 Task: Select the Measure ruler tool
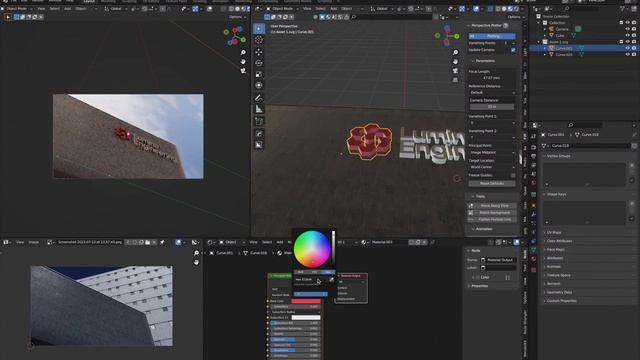[x=259, y=109]
